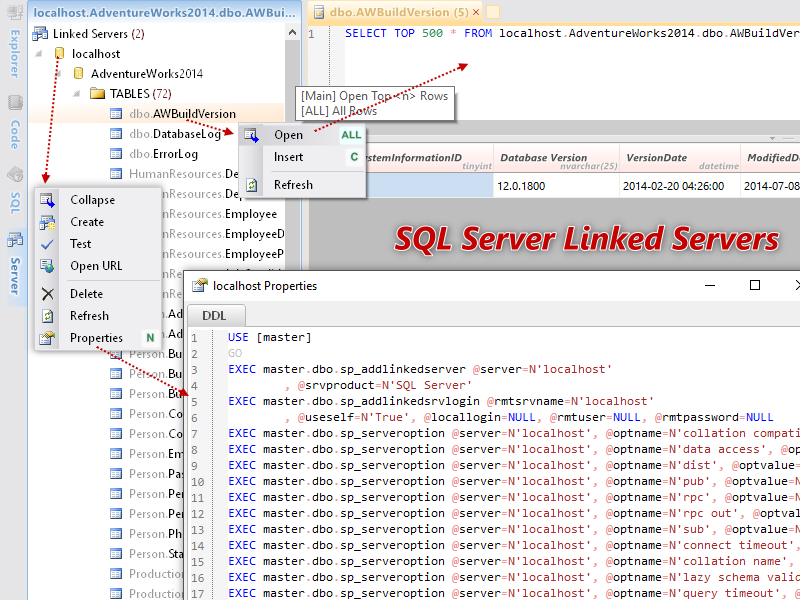Choose Insert in the table context menu
800x600 pixels.
point(303,157)
